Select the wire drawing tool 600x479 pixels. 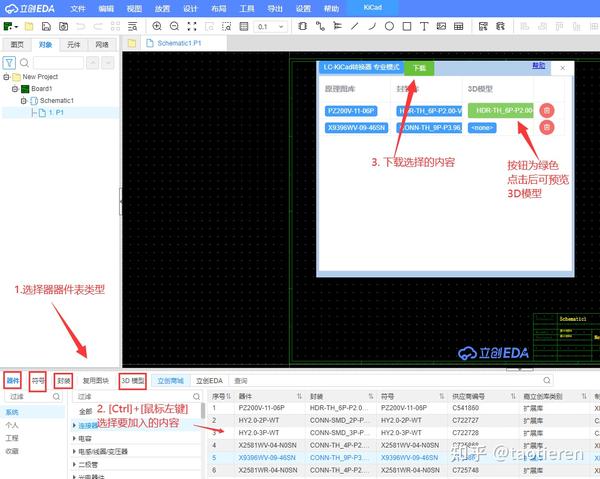320,26
